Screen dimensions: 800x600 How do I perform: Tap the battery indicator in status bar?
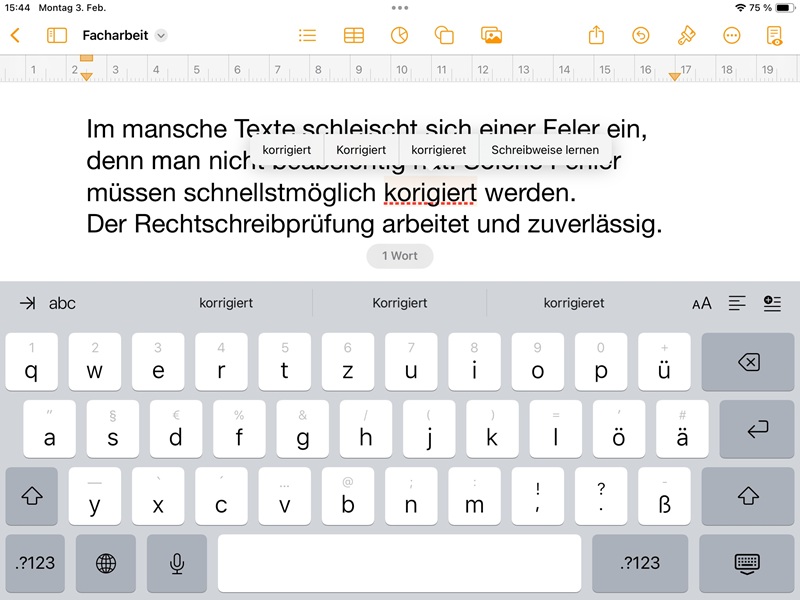[784, 8]
